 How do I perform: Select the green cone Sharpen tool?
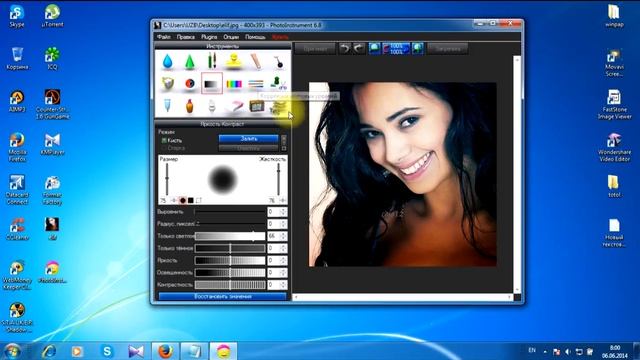click(x=189, y=61)
